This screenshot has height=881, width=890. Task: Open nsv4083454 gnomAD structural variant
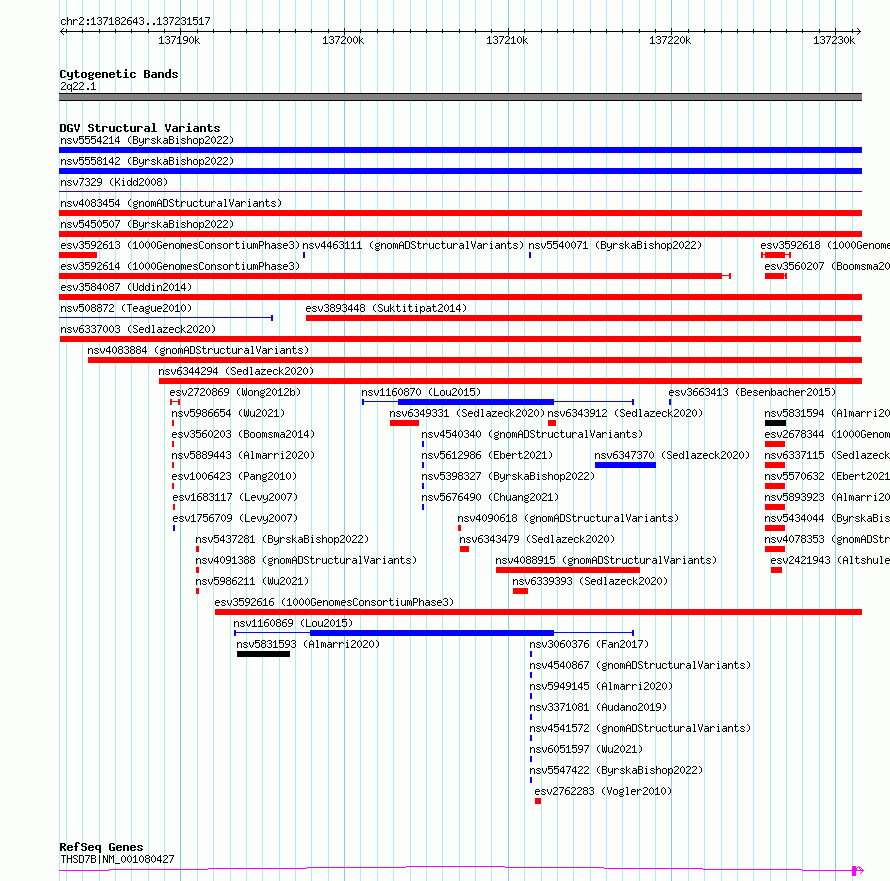tap(171, 203)
